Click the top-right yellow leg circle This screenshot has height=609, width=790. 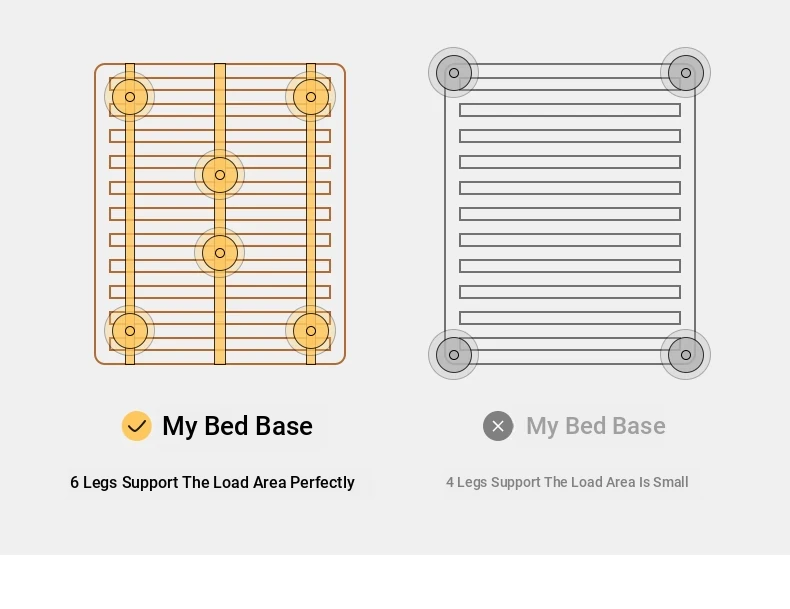(x=311, y=97)
